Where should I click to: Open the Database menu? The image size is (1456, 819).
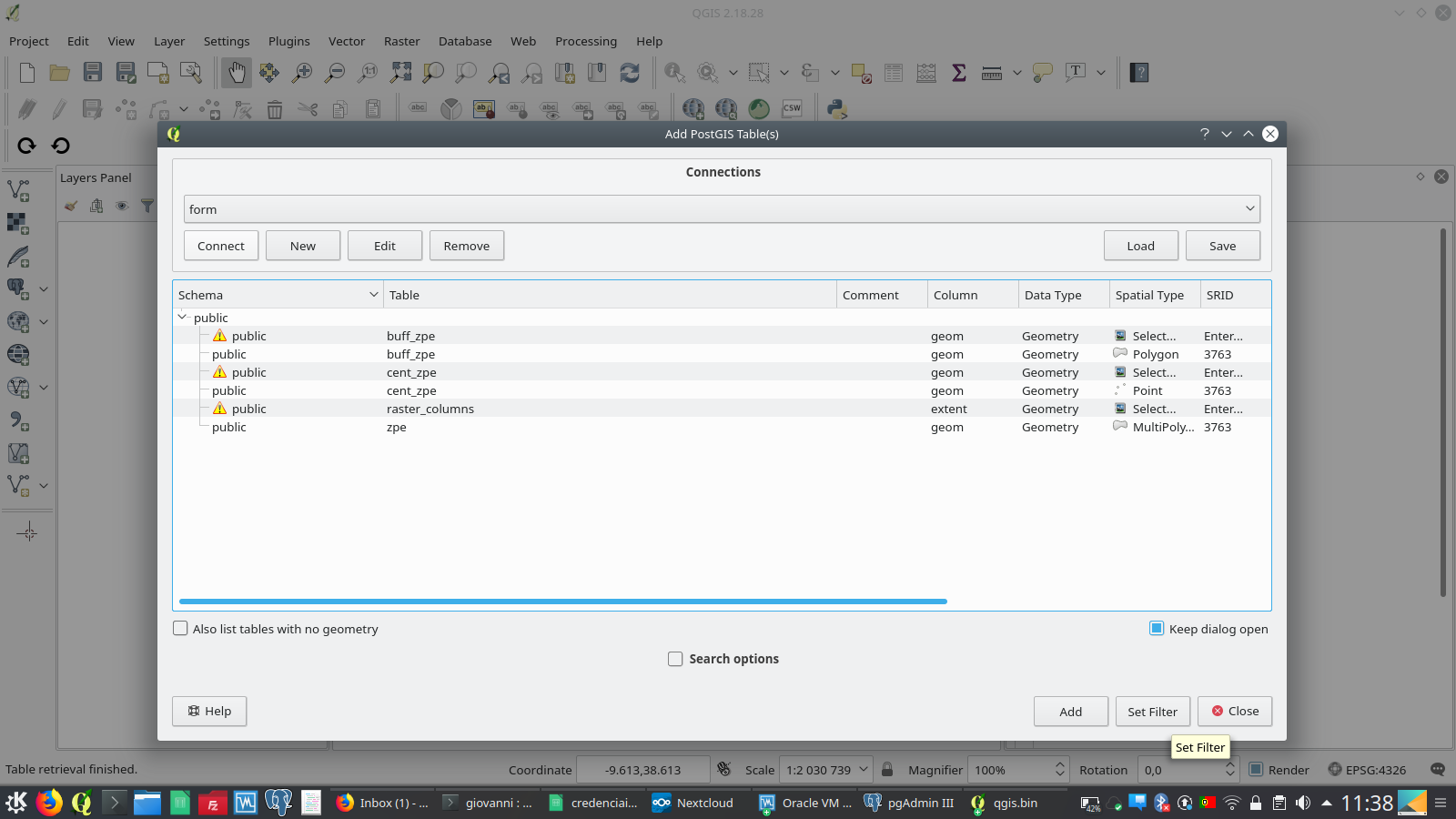click(x=464, y=41)
